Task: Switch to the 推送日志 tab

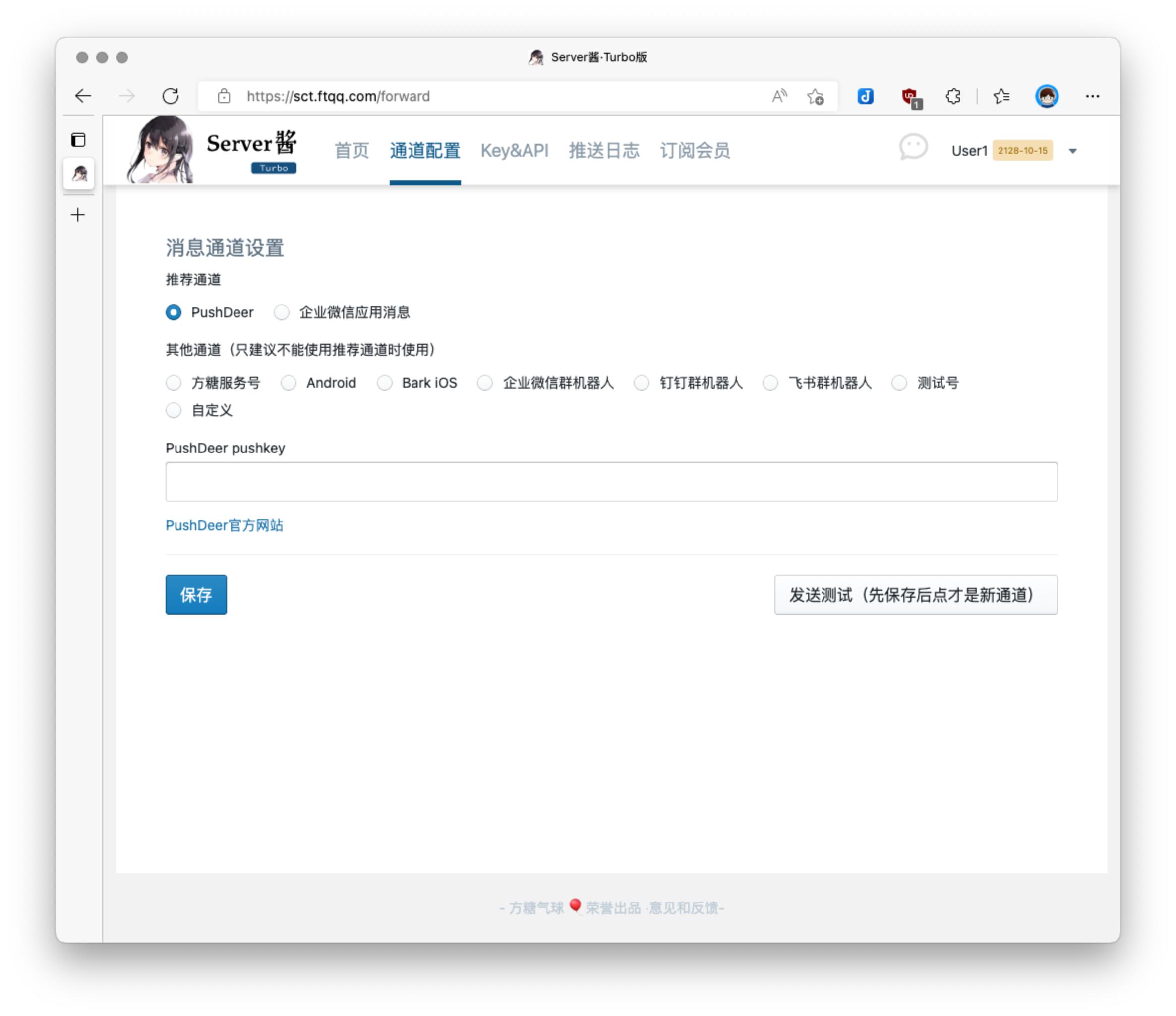Action: (604, 150)
